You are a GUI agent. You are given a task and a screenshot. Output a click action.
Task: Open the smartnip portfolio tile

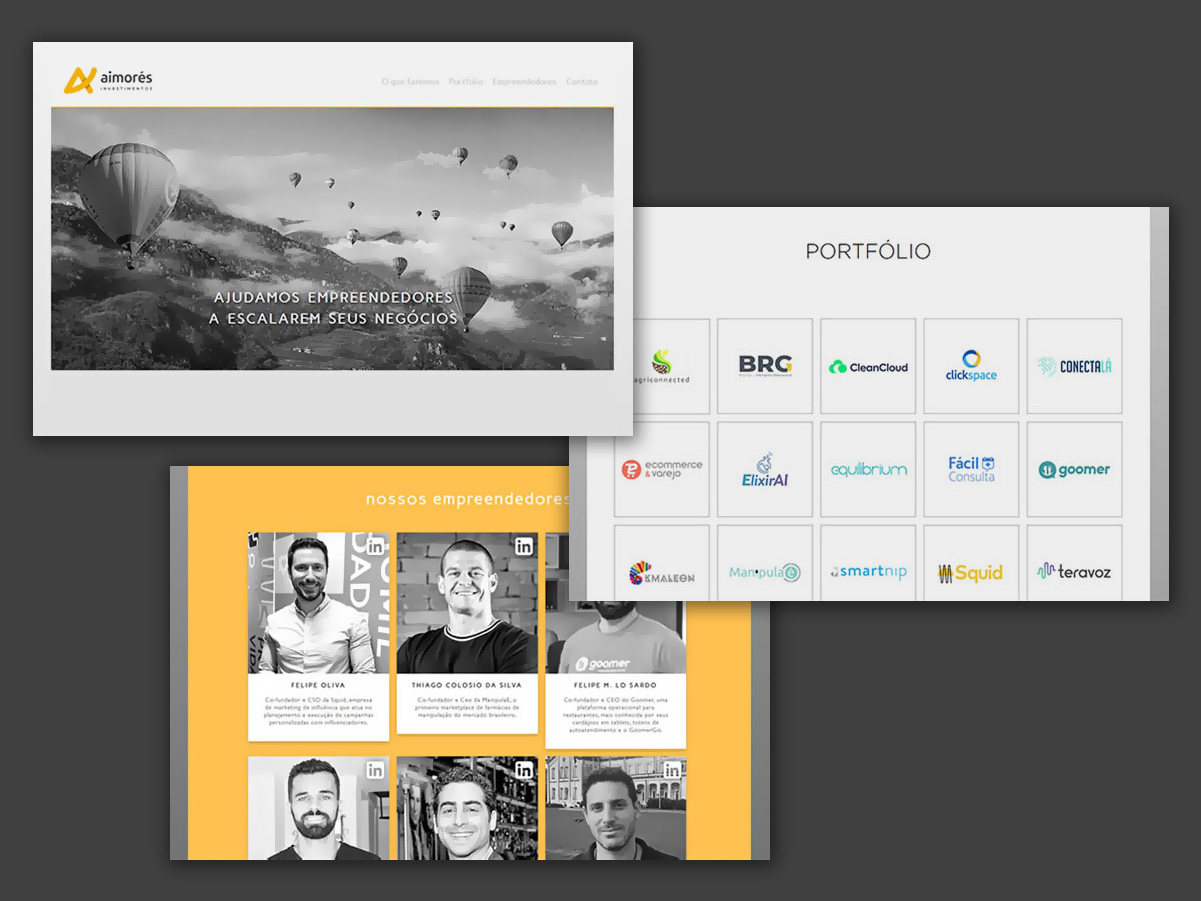(868, 563)
